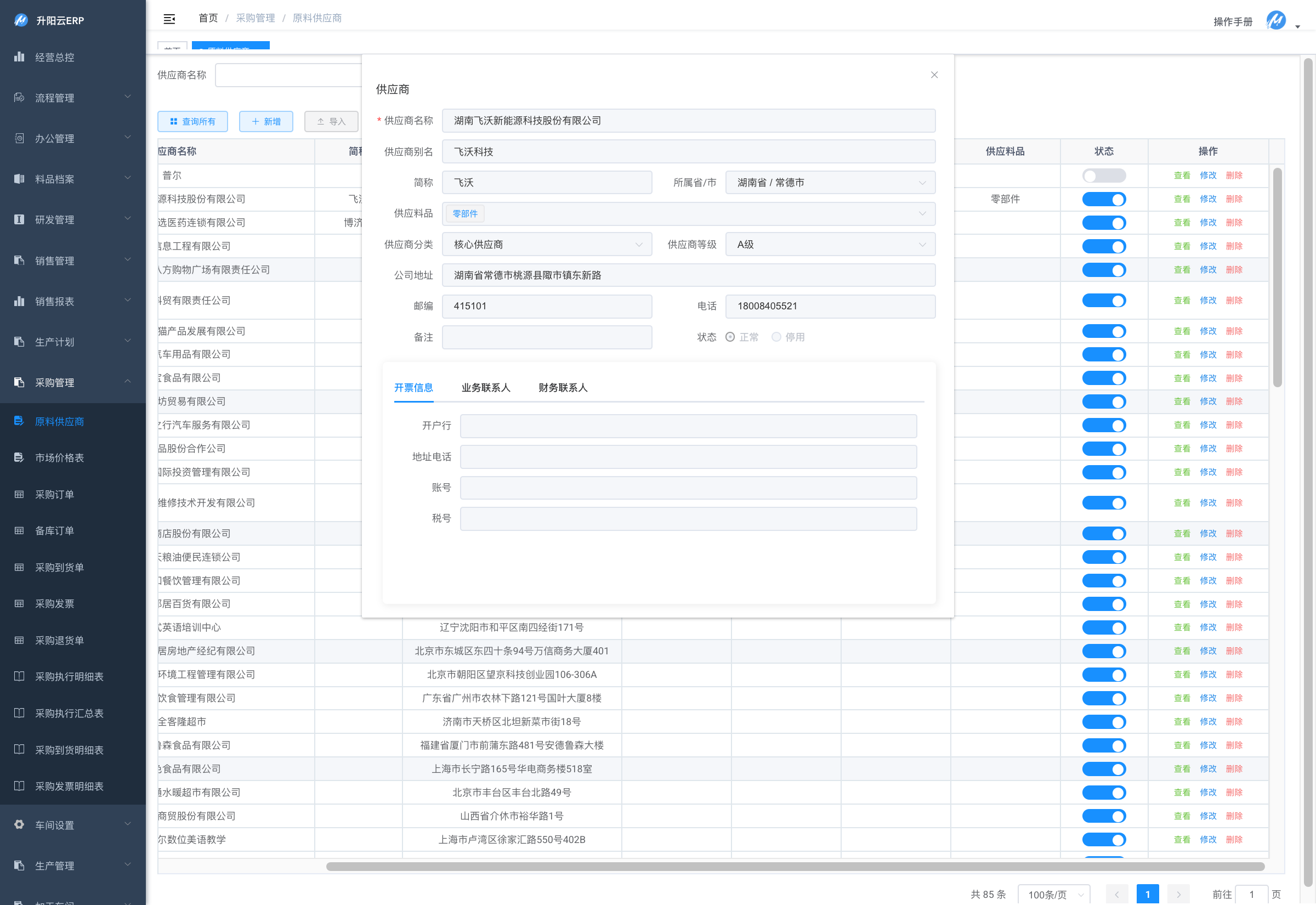Click the 车间设置 gear icon
Image resolution: width=1316 pixels, height=905 pixels.
(x=19, y=824)
